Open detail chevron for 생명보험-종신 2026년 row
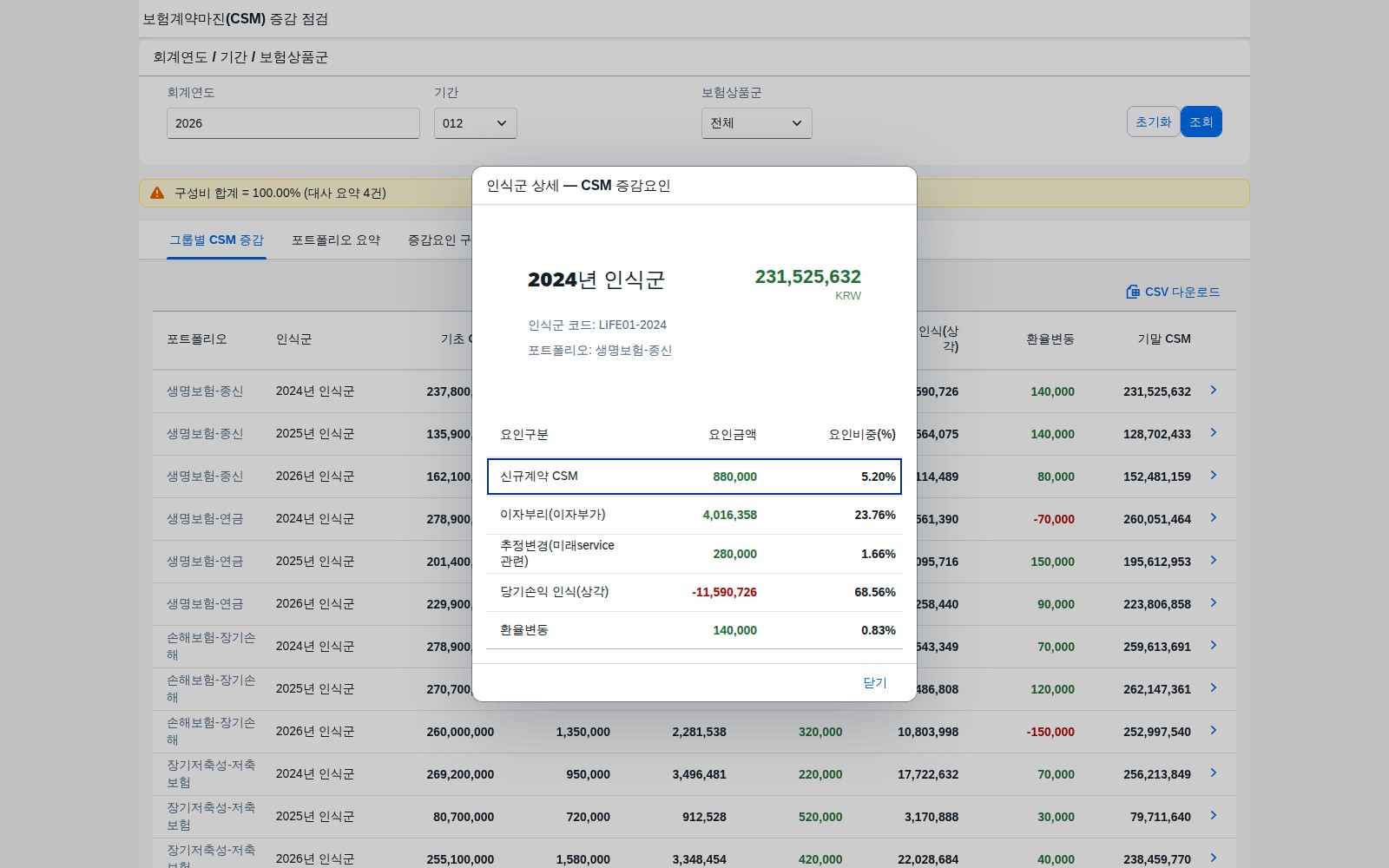Screen dimensions: 1389x868 pos(1214,476)
